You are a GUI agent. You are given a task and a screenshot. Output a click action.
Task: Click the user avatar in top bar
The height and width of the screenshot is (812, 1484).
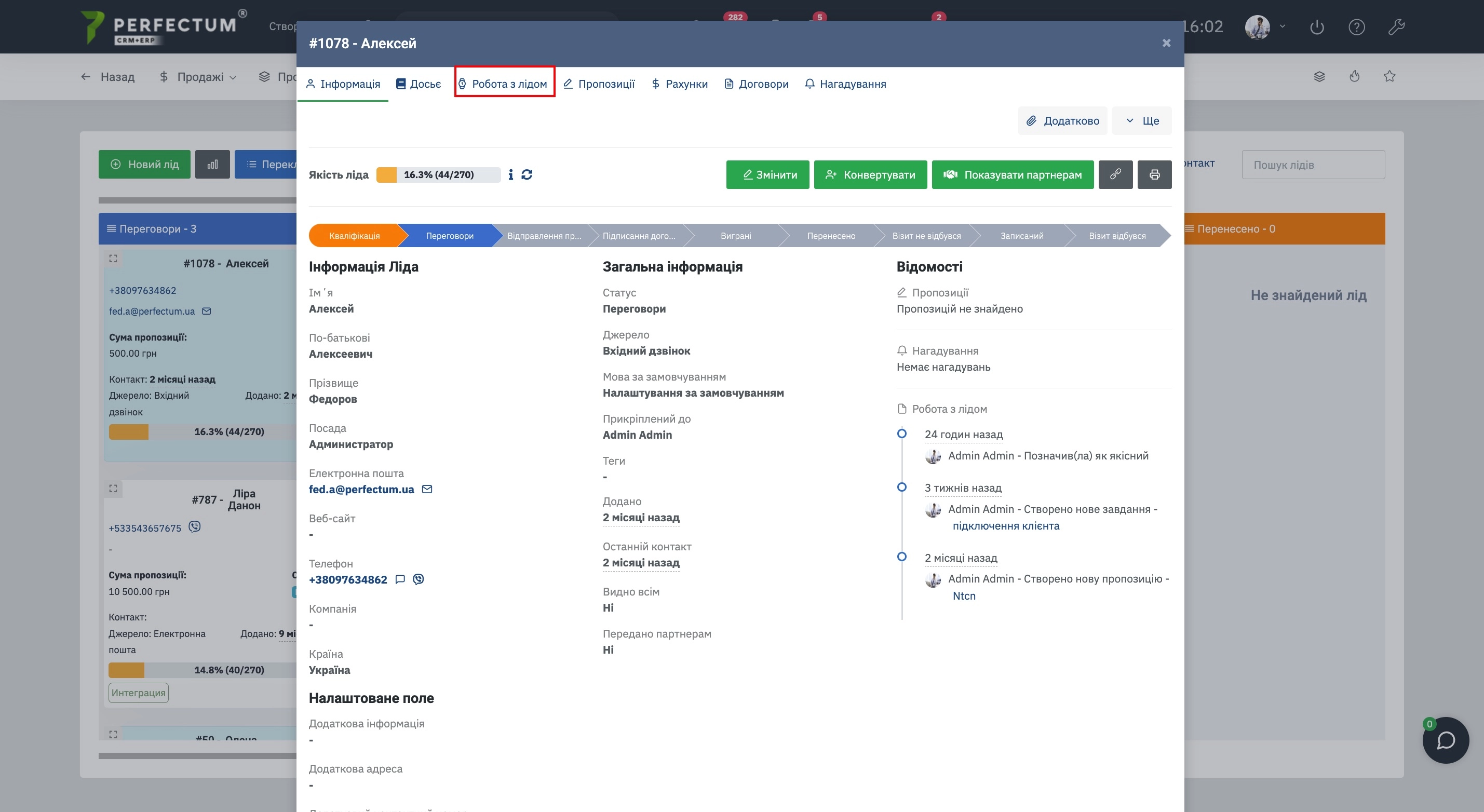click(x=1257, y=27)
